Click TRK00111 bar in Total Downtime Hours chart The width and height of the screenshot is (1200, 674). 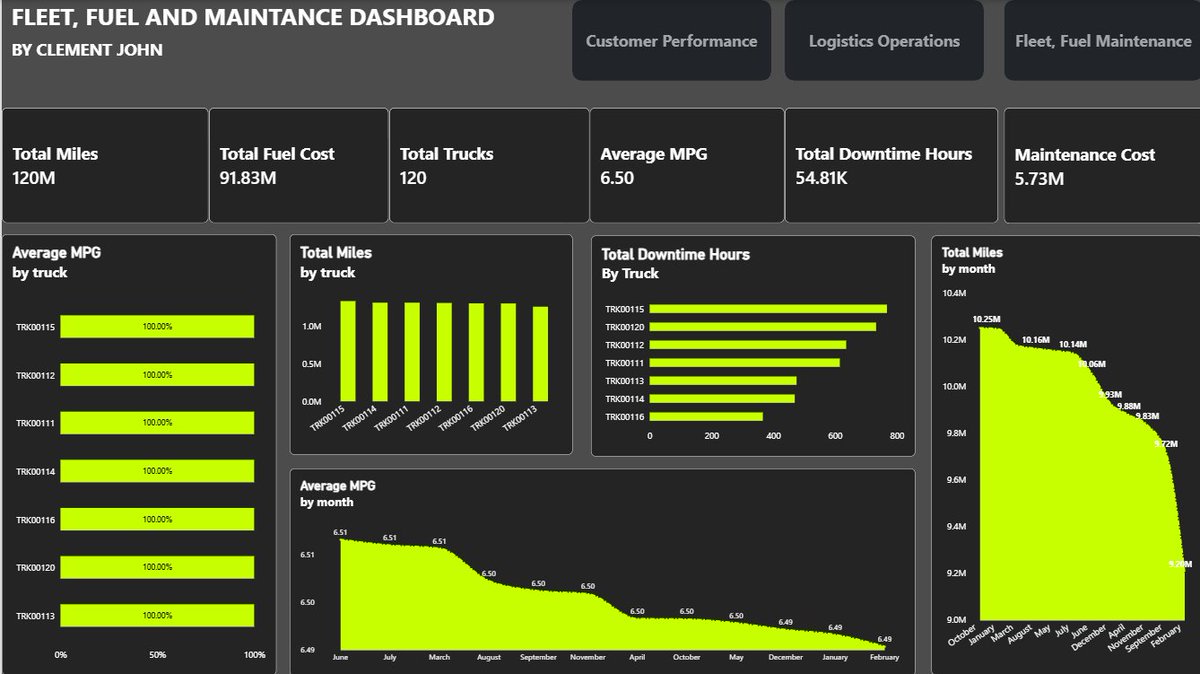[x=745, y=363]
